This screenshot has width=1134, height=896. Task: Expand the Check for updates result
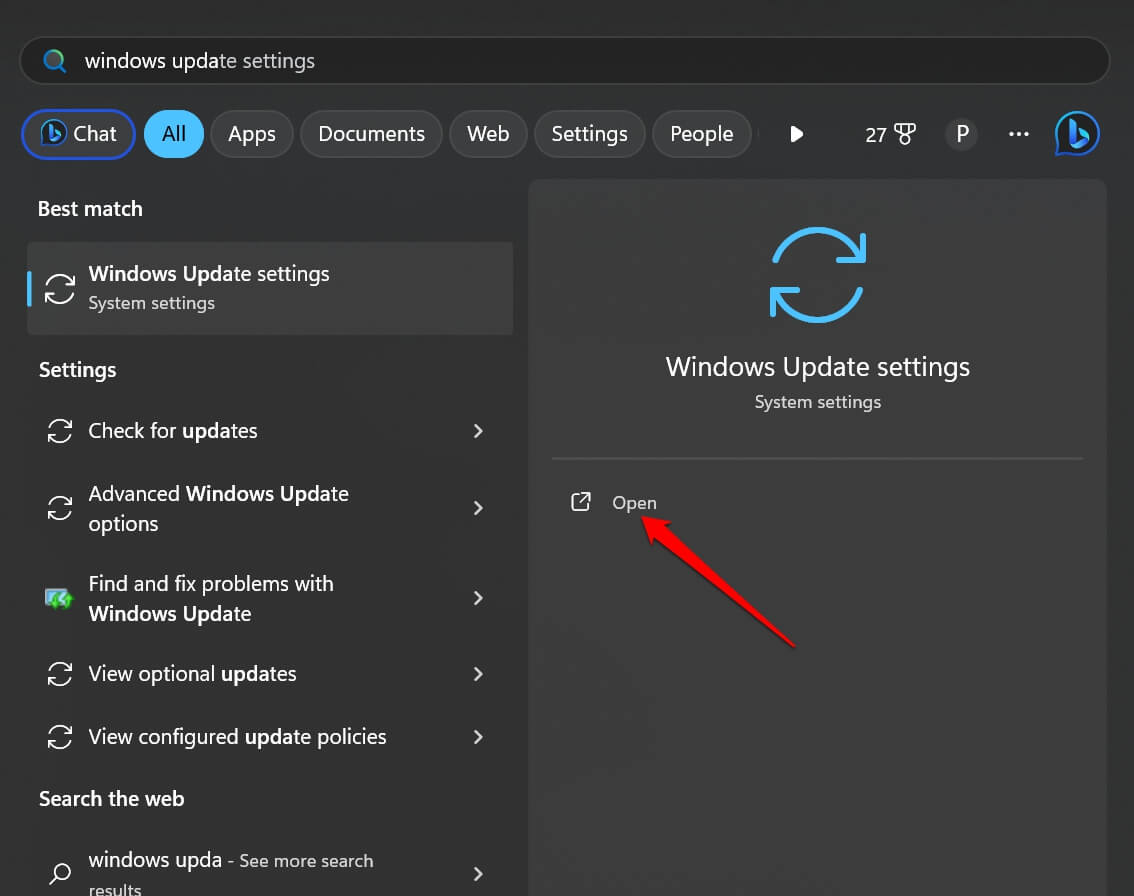[x=478, y=431]
